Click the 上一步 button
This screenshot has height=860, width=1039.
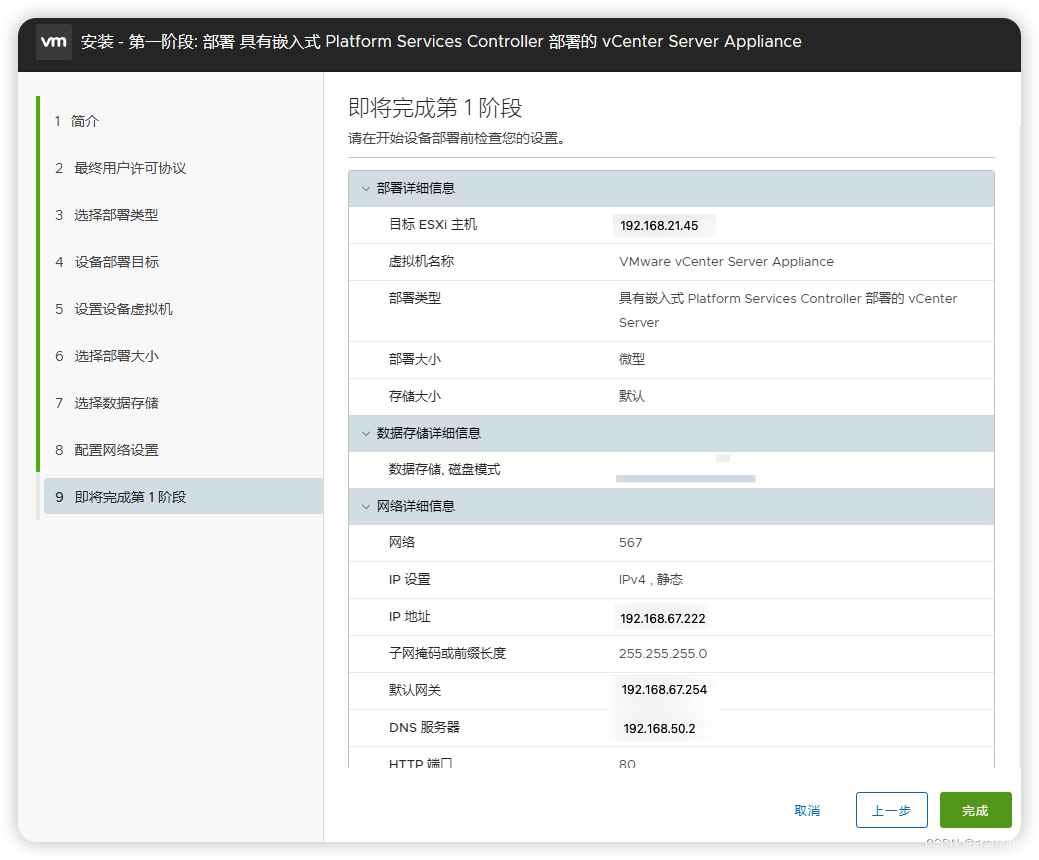(x=891, y=810)
